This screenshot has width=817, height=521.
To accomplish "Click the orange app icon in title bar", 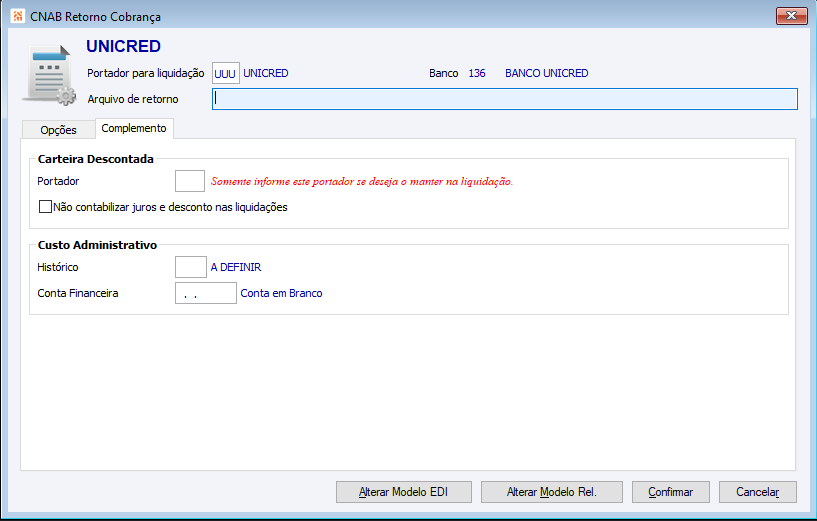I will tap(17, 16).
